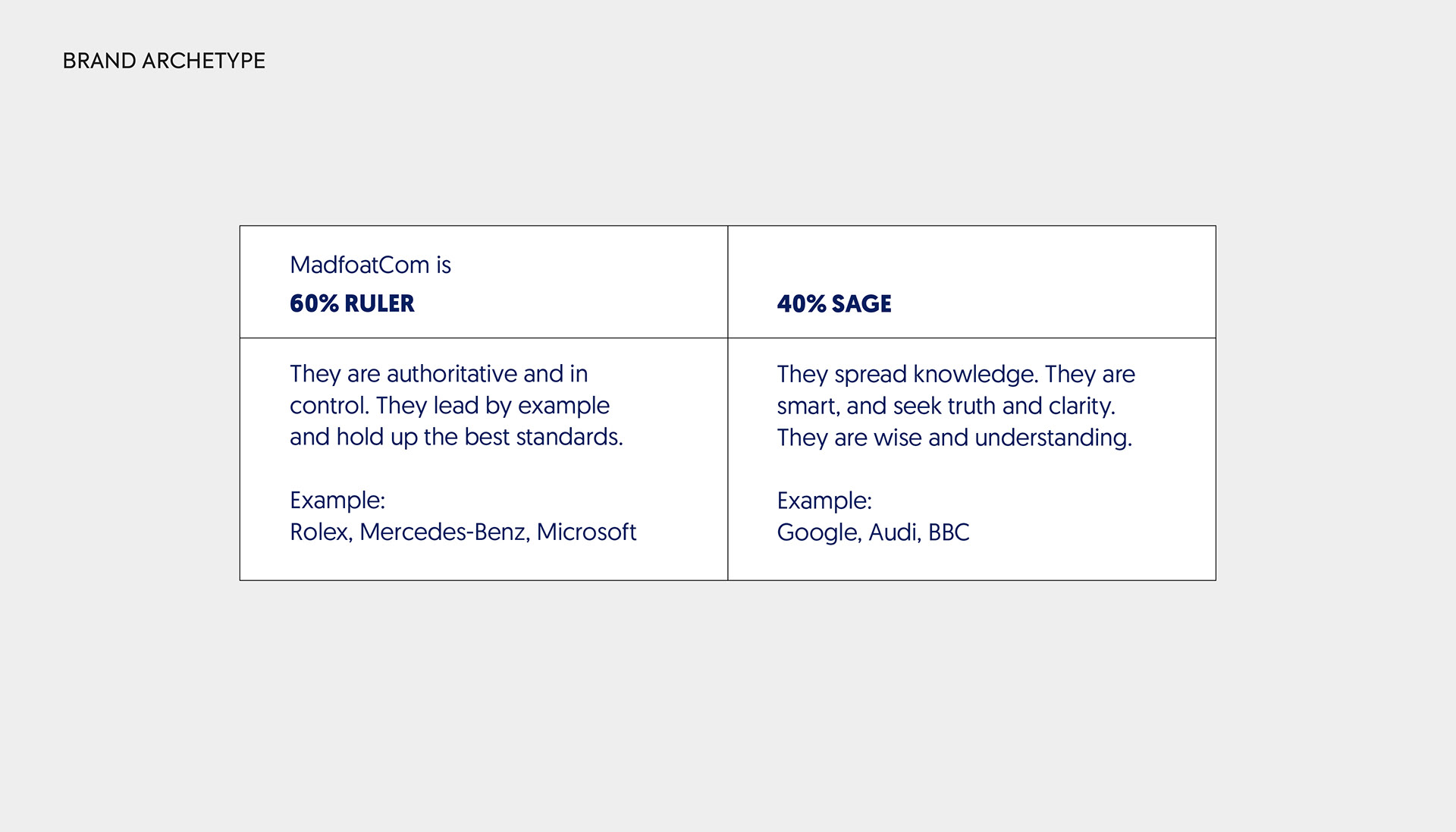This screenshot has width=1456, height=832.
Task: Click the "BBC" text
Action: click(x=949, y=532)
